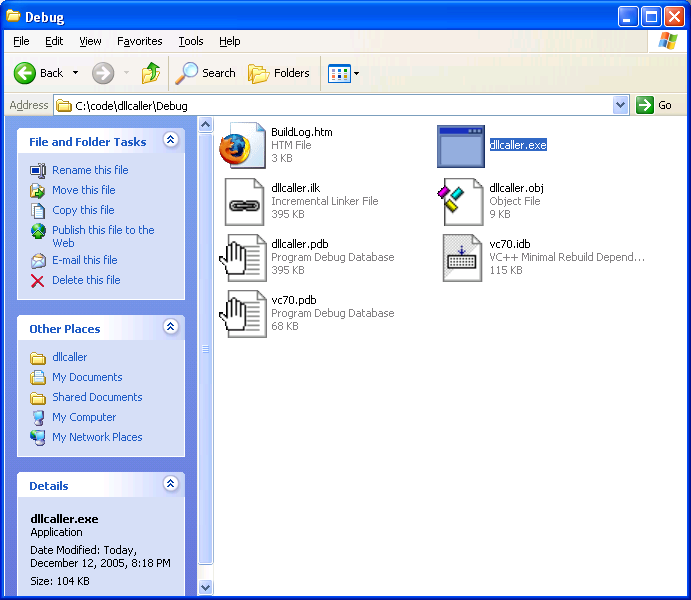Click Move this file link
Screen dimensions: 691x600
coord(84,190)
